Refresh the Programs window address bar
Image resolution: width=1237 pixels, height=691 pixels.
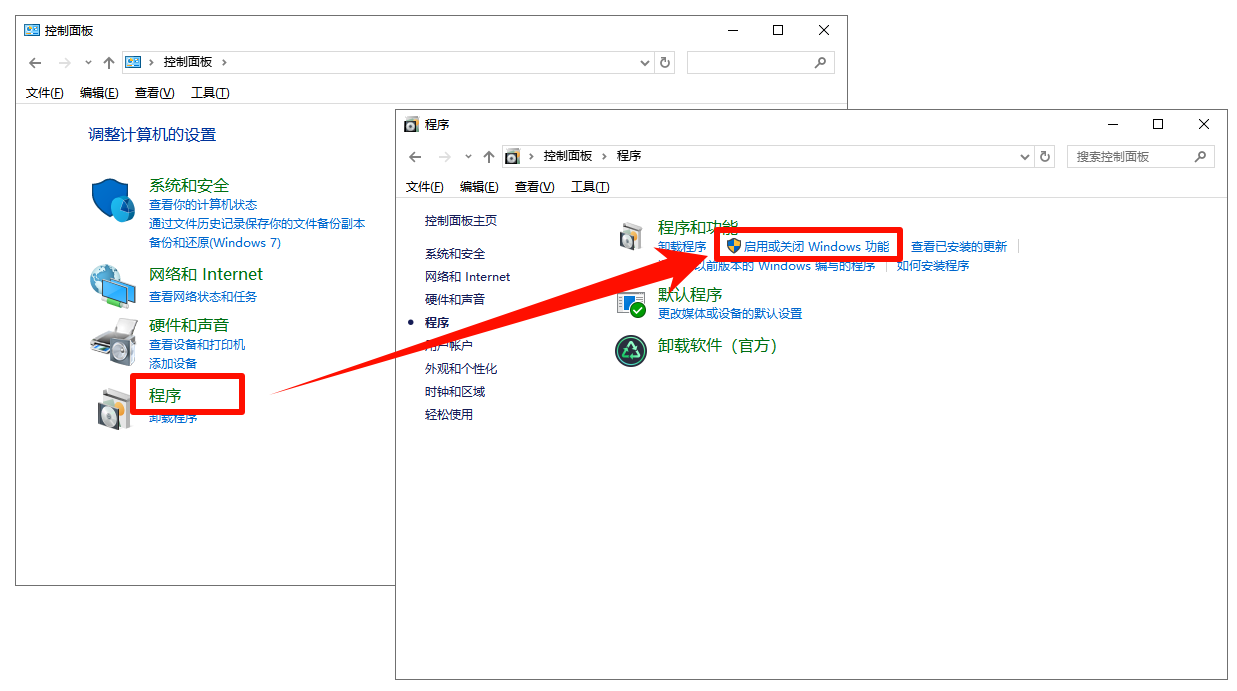[1045, 157]
